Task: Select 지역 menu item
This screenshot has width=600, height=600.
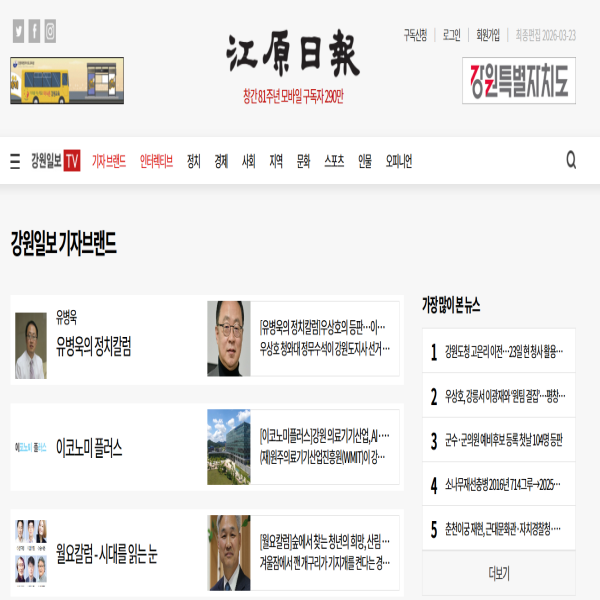Action: [x=276, y=161]
